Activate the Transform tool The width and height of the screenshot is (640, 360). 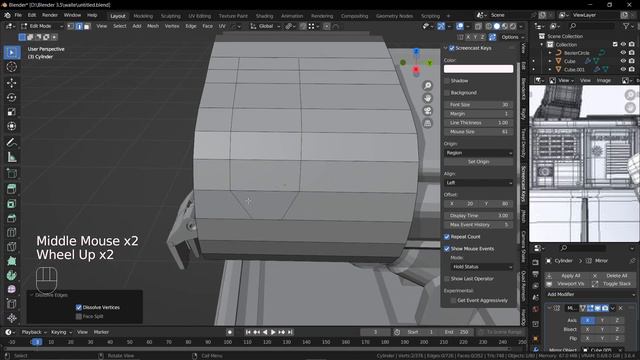coord(11,126)
